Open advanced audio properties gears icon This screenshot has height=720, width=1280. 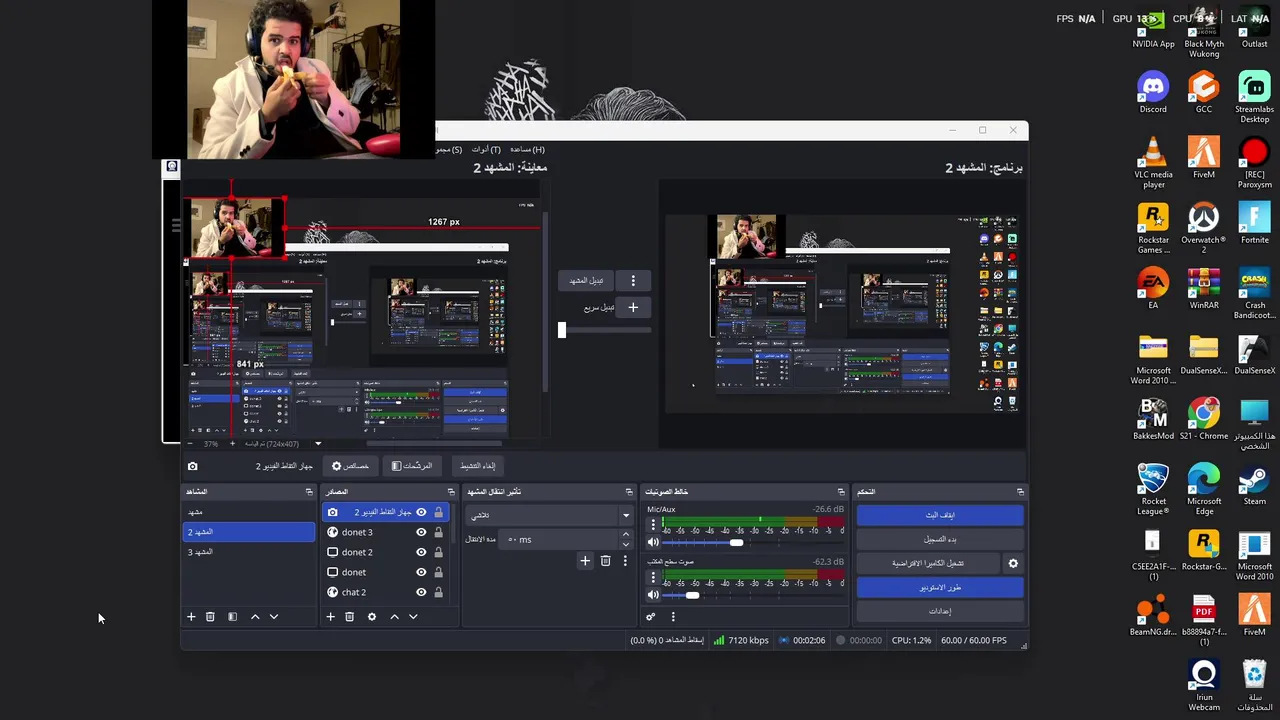point(651,617)
